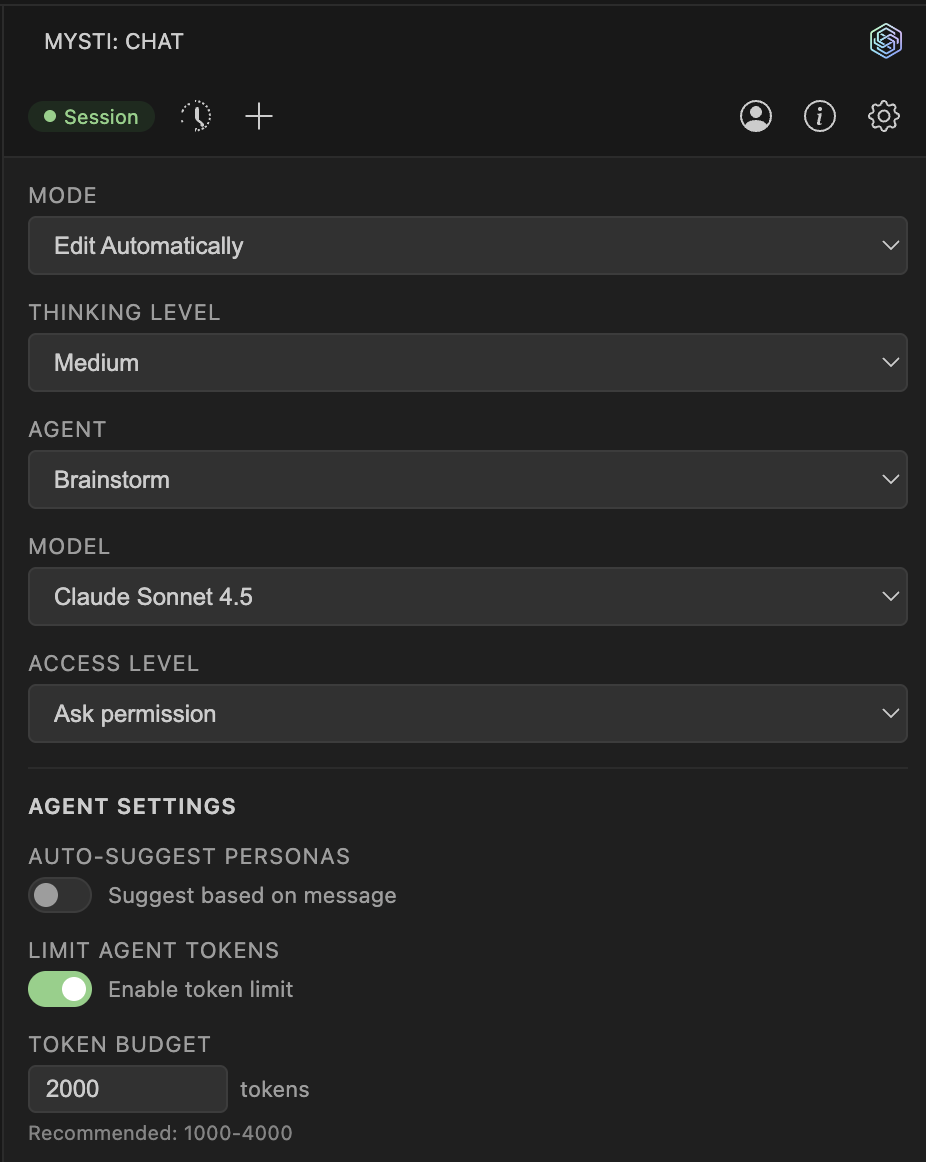Open the Mode dropdown set to Edit Automatically

click(x=468, y=245)
